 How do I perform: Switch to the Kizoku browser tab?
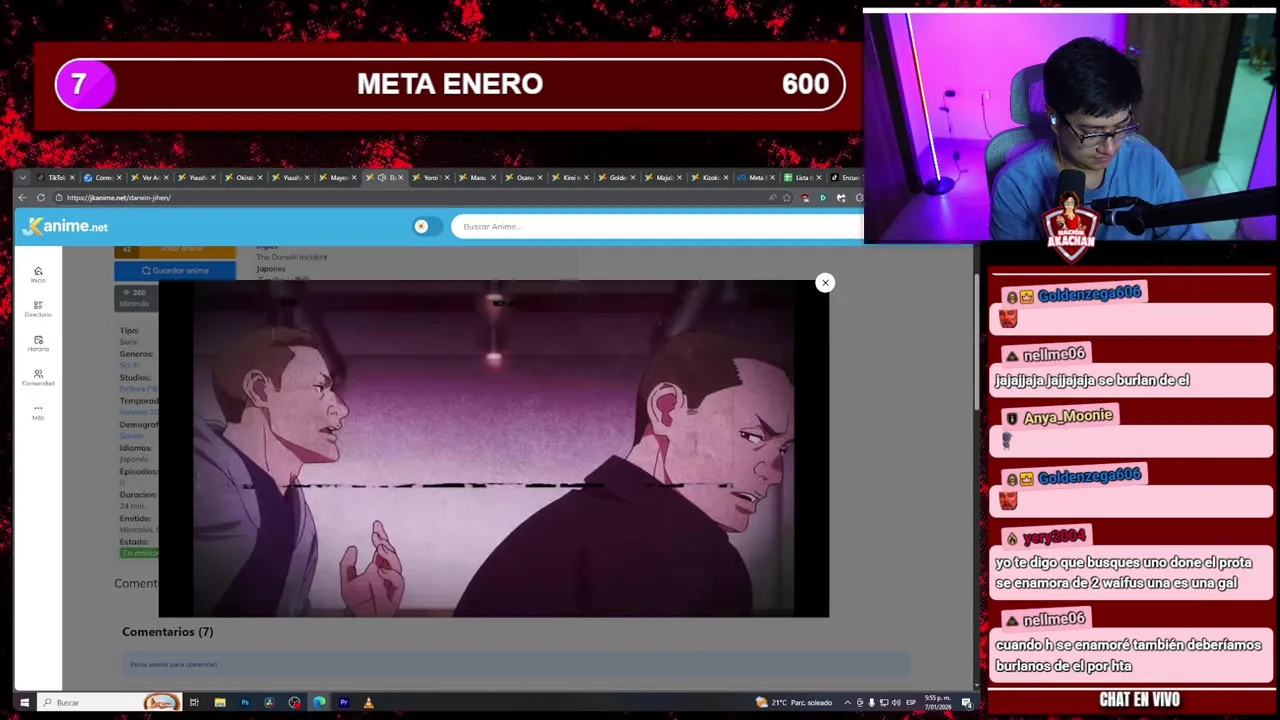click(x=711, y=177)
